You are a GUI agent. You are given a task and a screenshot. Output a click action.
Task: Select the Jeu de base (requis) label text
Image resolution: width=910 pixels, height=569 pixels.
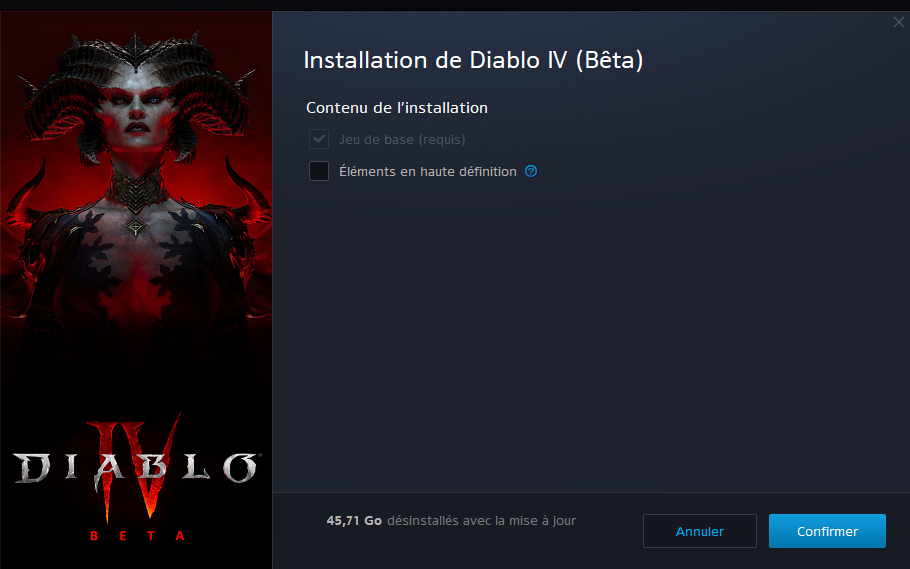pyautogui.click(x=402, y=140)
